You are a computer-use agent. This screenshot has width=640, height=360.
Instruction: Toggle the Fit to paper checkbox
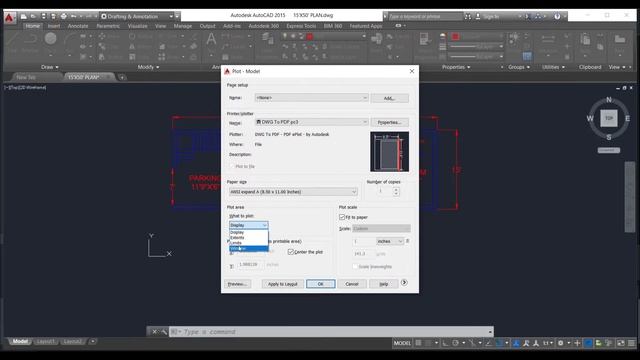342,217
